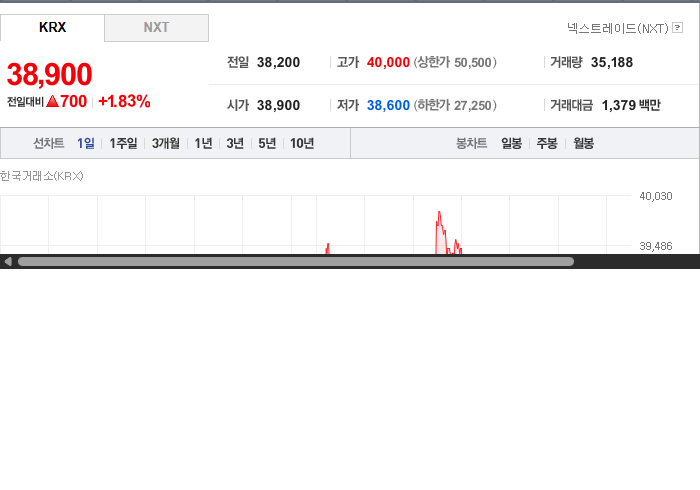Click the change amount 700

(73, 101)
